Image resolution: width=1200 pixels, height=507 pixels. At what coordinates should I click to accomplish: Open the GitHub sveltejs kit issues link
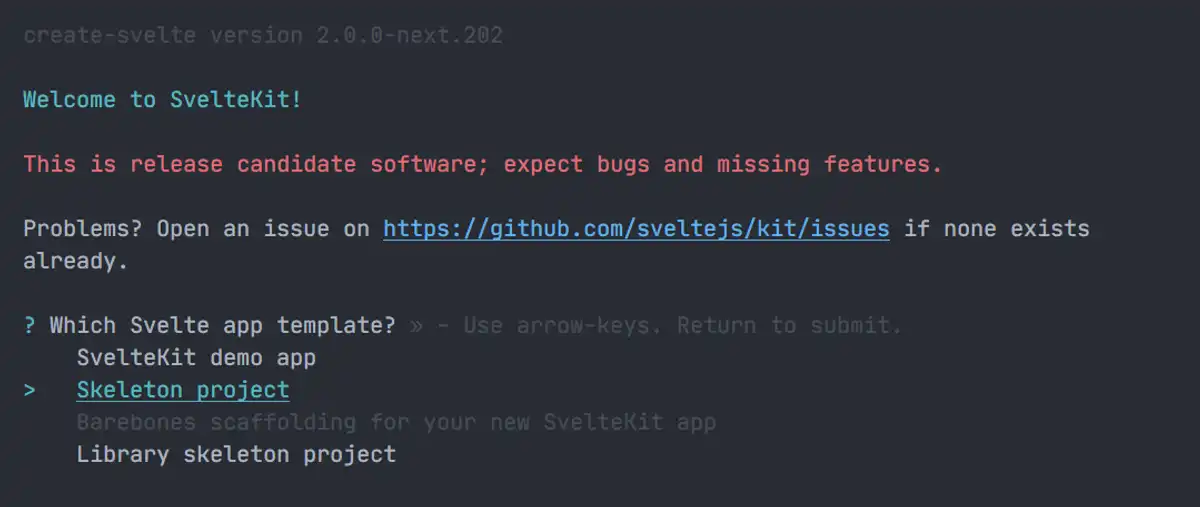(636, 229)
